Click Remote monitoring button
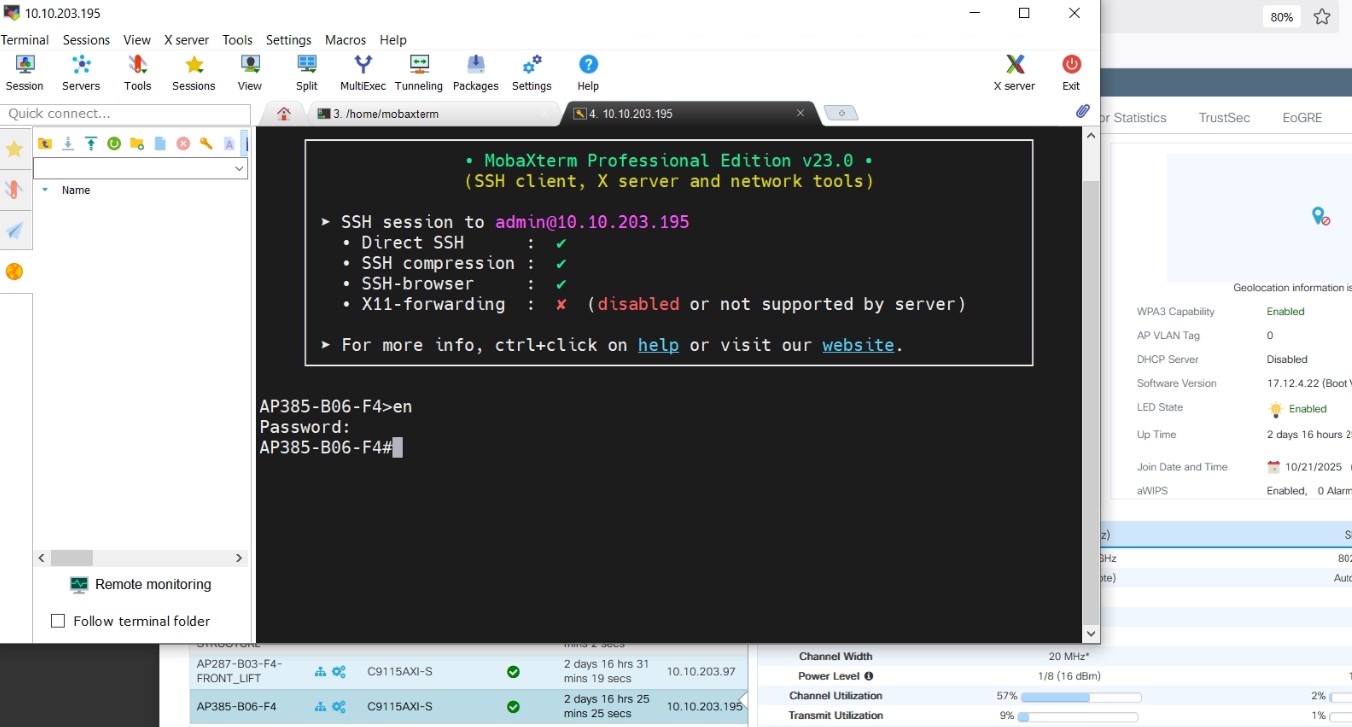The width and height of the screenshot is (1352, 727). pyautogui.click(x=140, y=585)
